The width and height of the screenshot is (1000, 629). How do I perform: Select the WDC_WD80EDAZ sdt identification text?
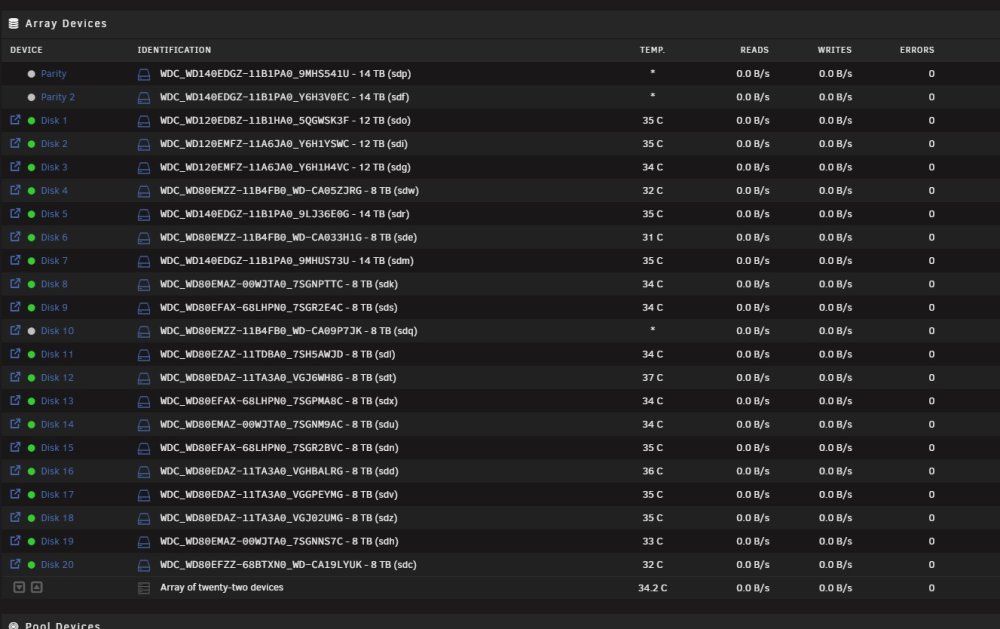click(x=278, y=378)
